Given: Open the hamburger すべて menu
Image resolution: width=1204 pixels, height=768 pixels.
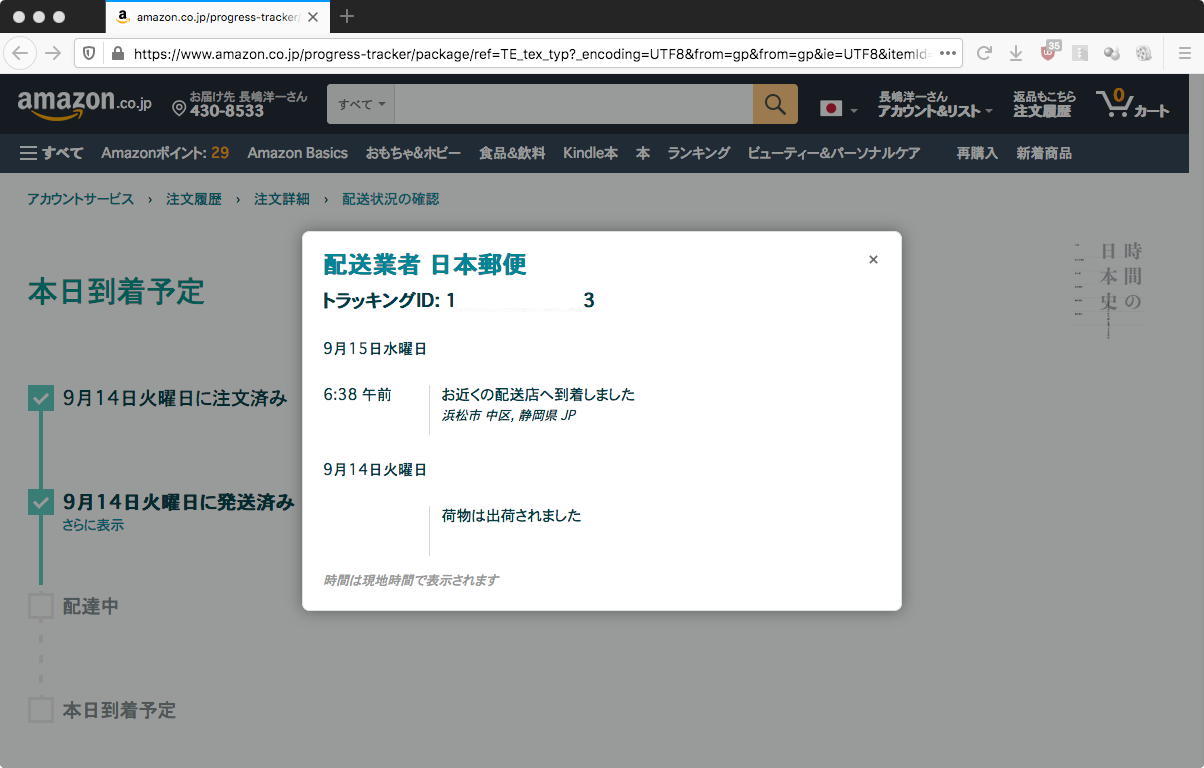Looking at the screenshot, I should pyautogui.click(x=52, y=153).
